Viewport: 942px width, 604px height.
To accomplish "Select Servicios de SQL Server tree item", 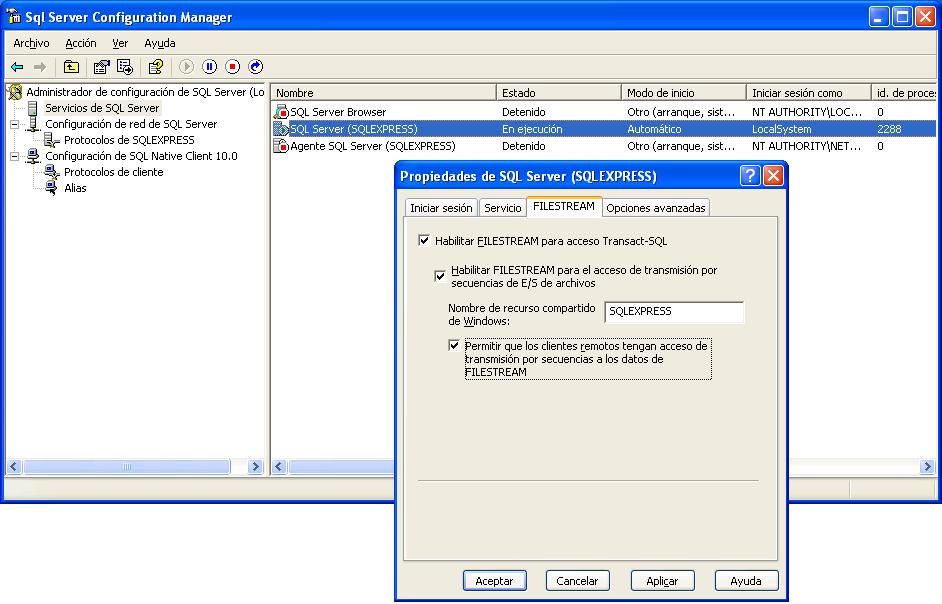I will [x=102, y=108].
